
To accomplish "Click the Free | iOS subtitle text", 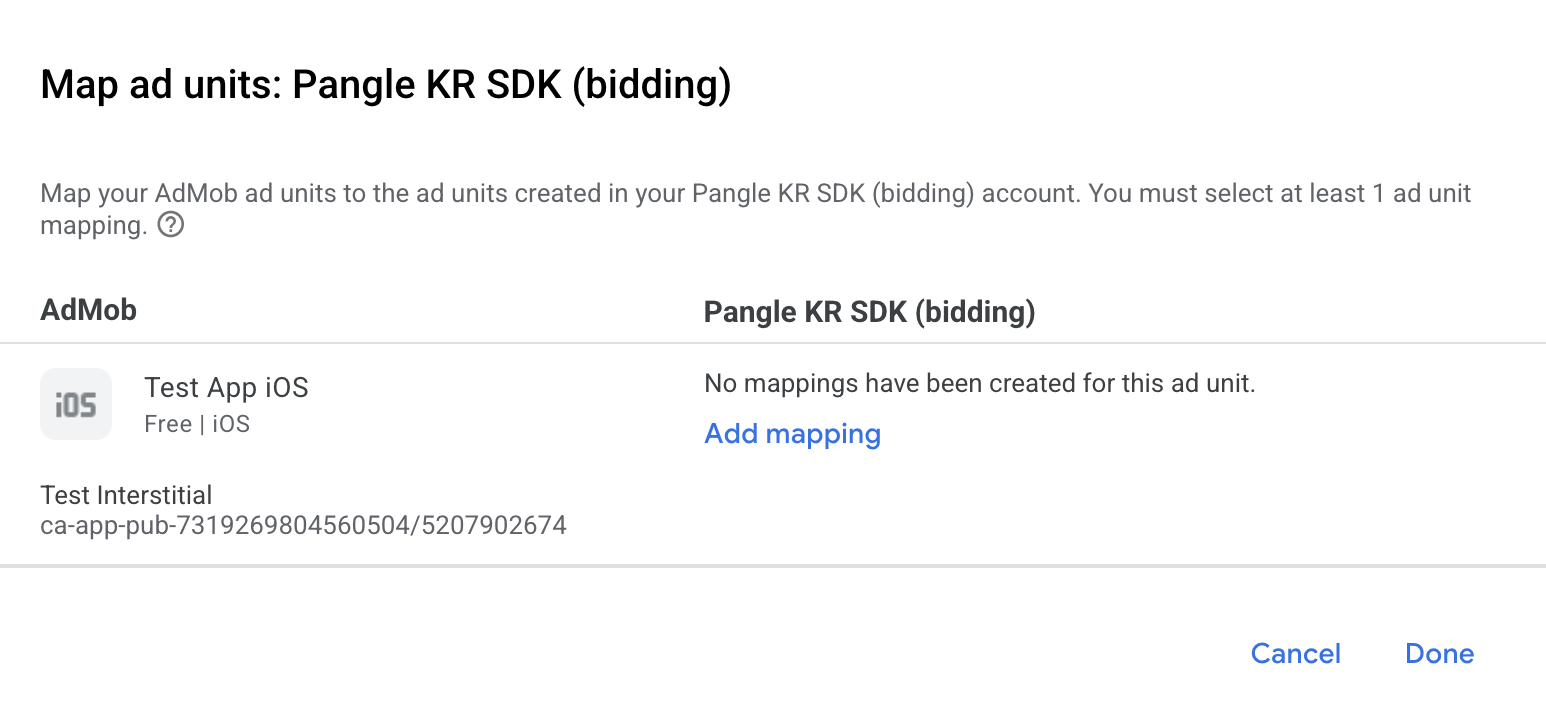I will pyautogui.click(x=197, y=424).
